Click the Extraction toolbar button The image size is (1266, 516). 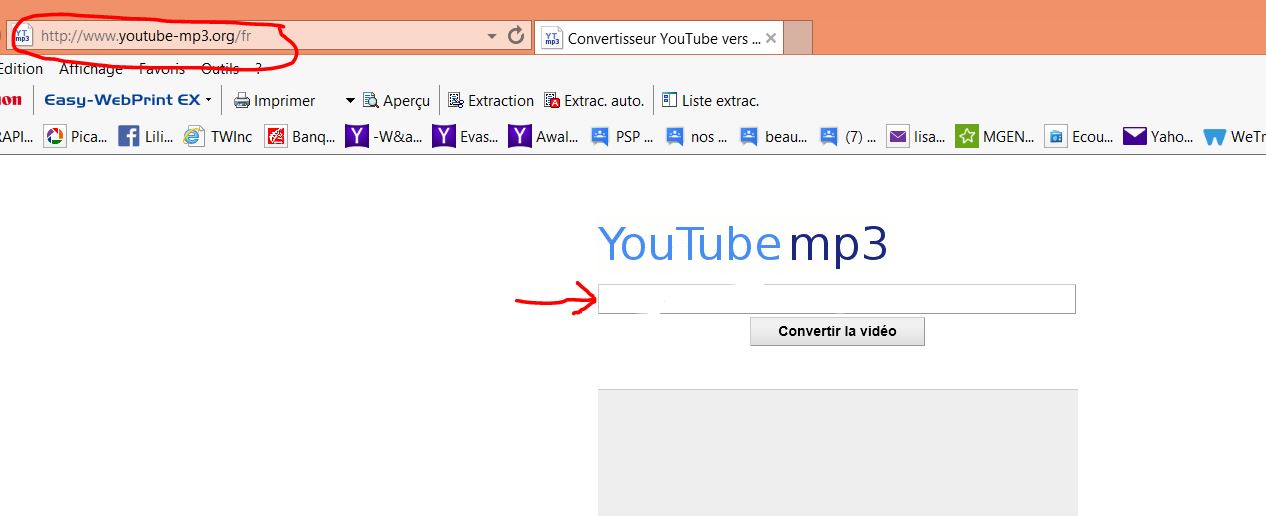490,100
